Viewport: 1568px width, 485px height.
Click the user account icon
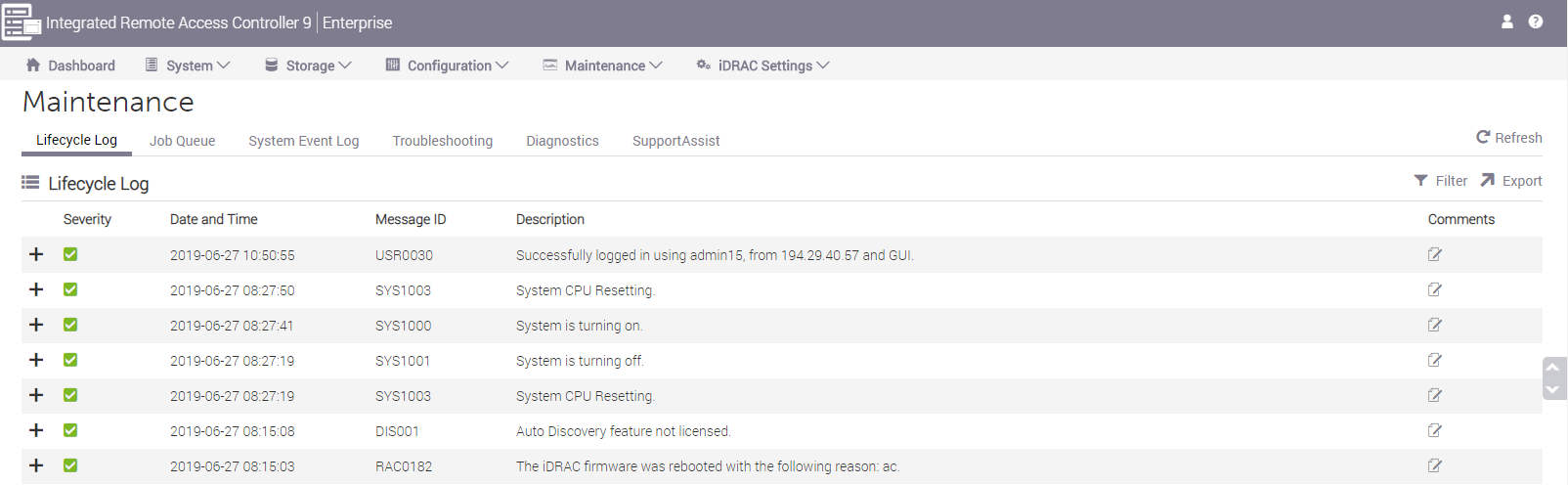point(1506,22)
